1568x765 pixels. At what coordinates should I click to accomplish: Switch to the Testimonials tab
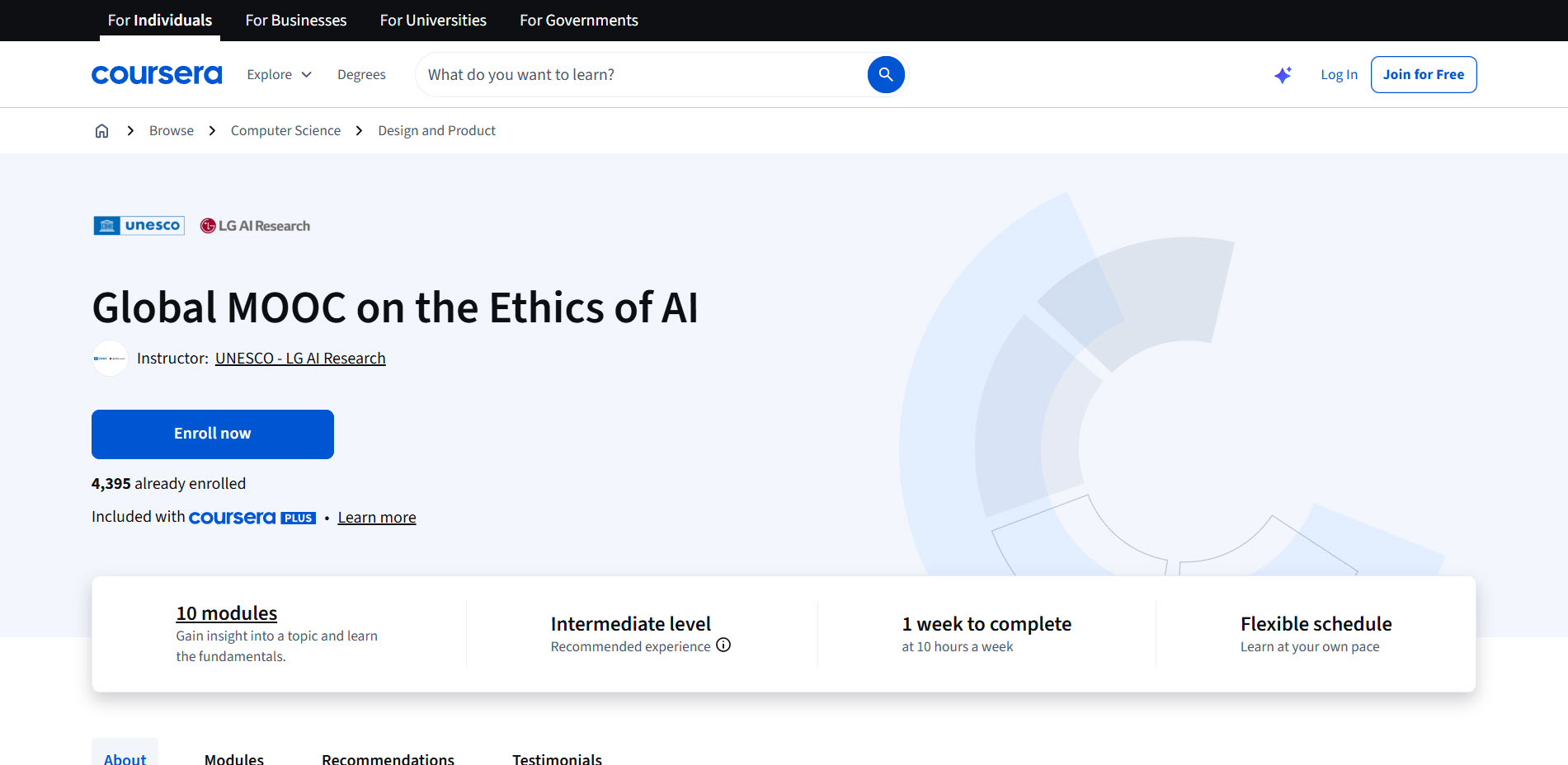click(x=557, y=758)
